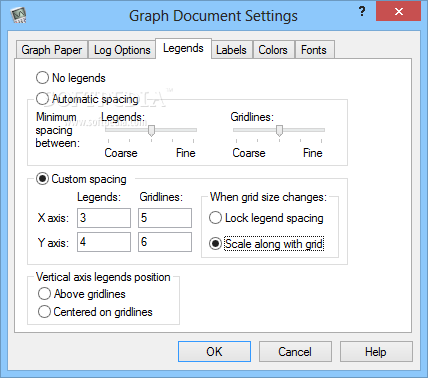Click the graph application icon in title bar
The width and height of the screenshot is (428, 378).
(x=18, y=15)
